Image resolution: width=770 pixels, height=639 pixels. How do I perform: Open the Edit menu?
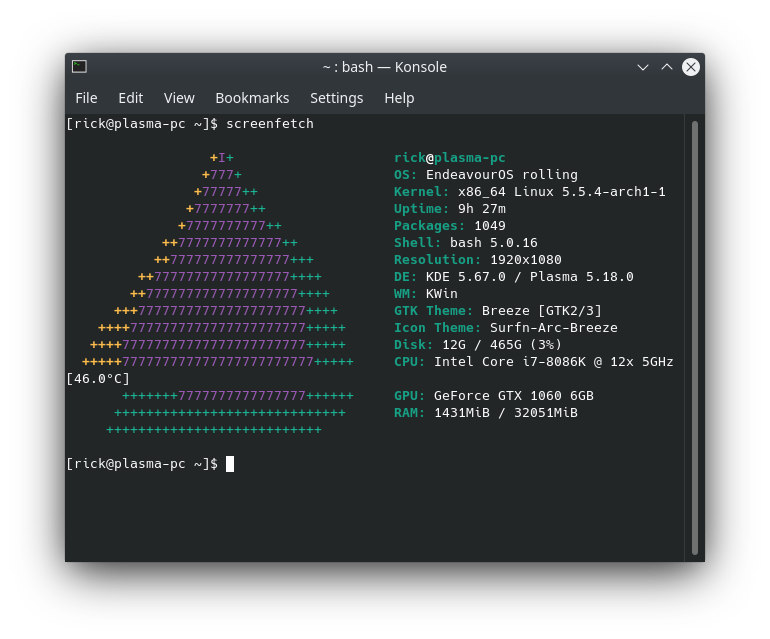point(131,98)
